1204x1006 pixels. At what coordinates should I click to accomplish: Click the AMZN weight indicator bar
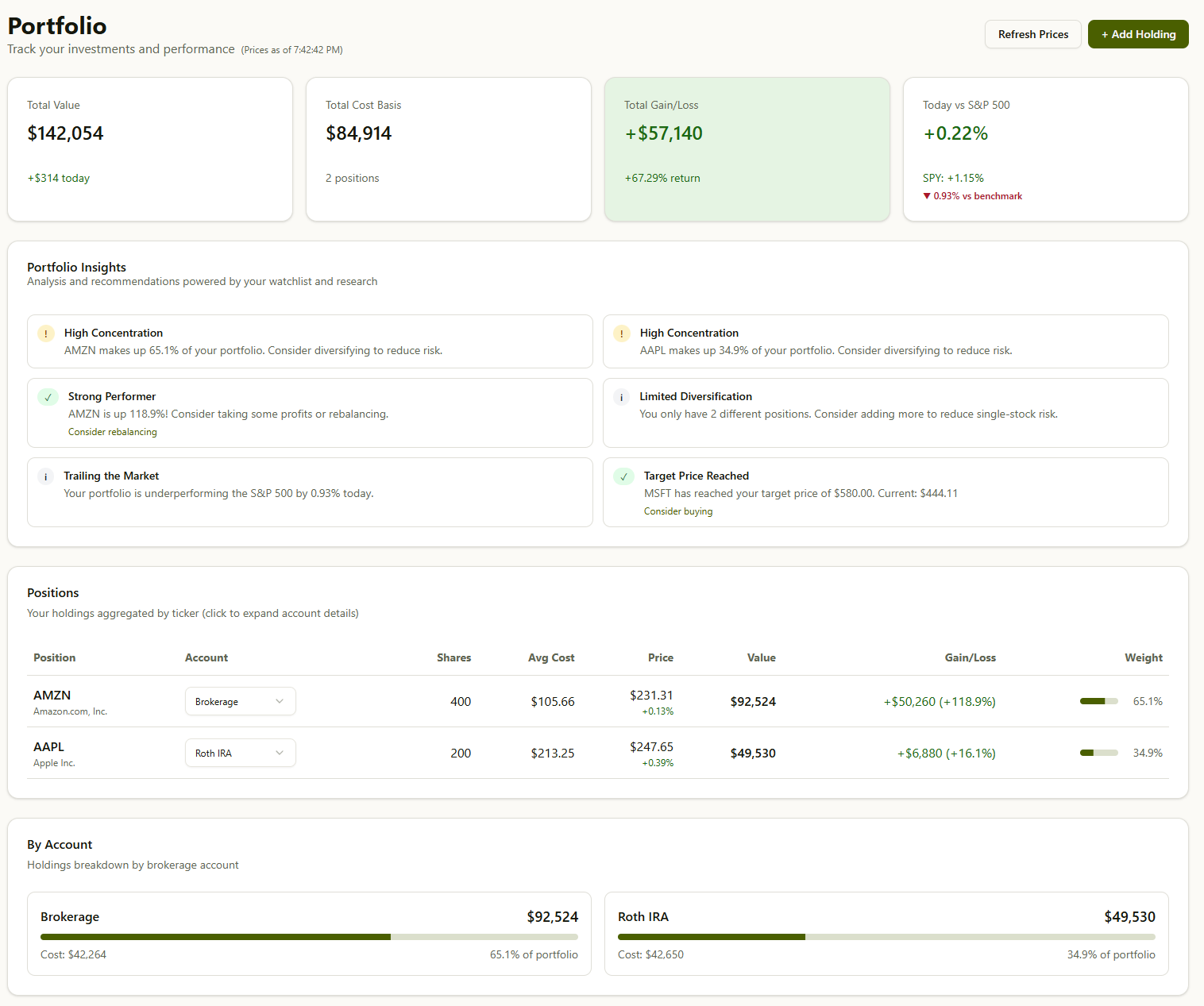(x=1098, y=701)
